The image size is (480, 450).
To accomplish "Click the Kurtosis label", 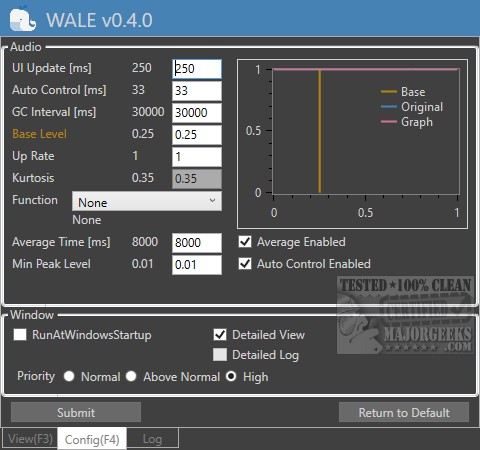I will click(33, 178).
